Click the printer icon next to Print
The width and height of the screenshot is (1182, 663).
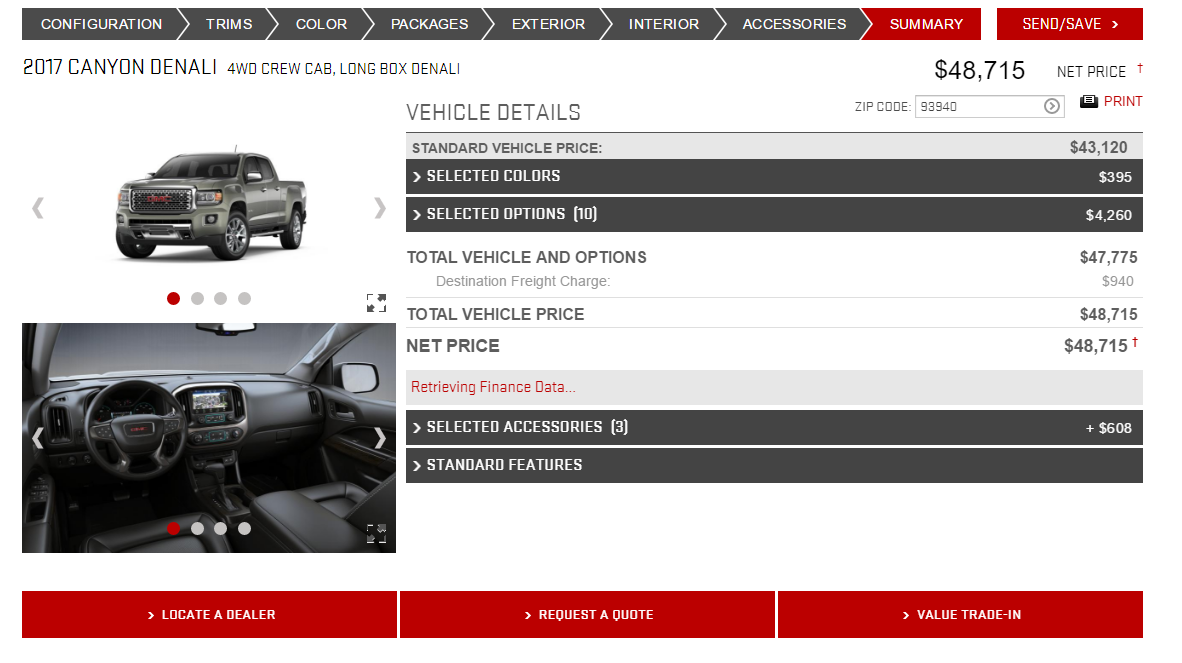point(1089,102)
